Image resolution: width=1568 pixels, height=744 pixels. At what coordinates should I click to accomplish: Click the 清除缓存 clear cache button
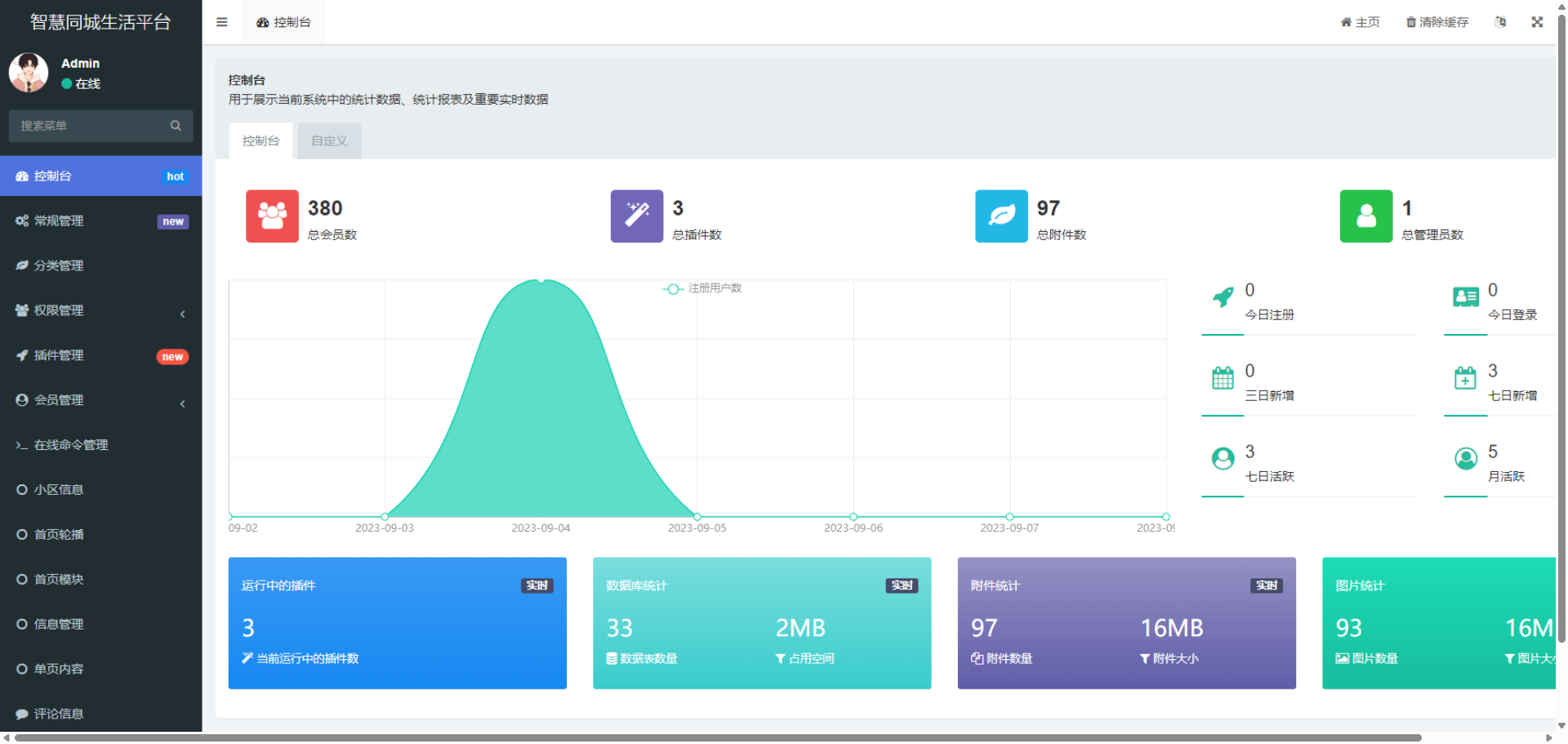[x=1437, y=22]
